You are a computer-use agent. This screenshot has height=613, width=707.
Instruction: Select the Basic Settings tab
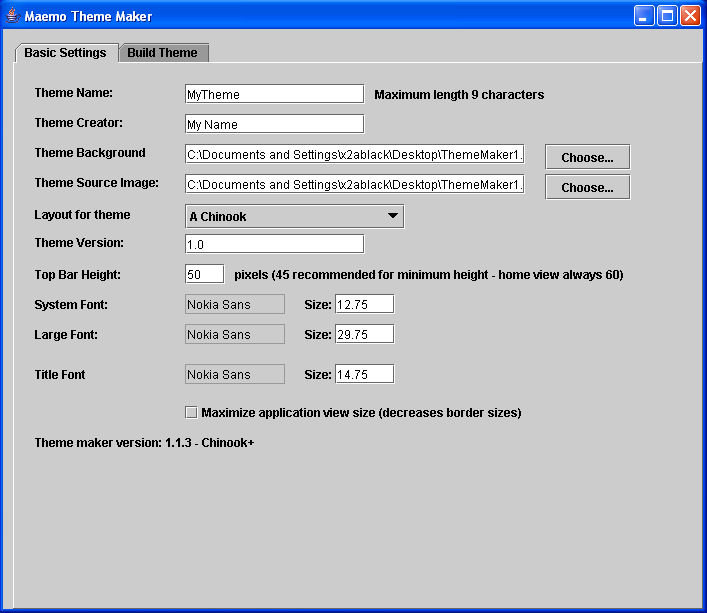pos(65,53)
